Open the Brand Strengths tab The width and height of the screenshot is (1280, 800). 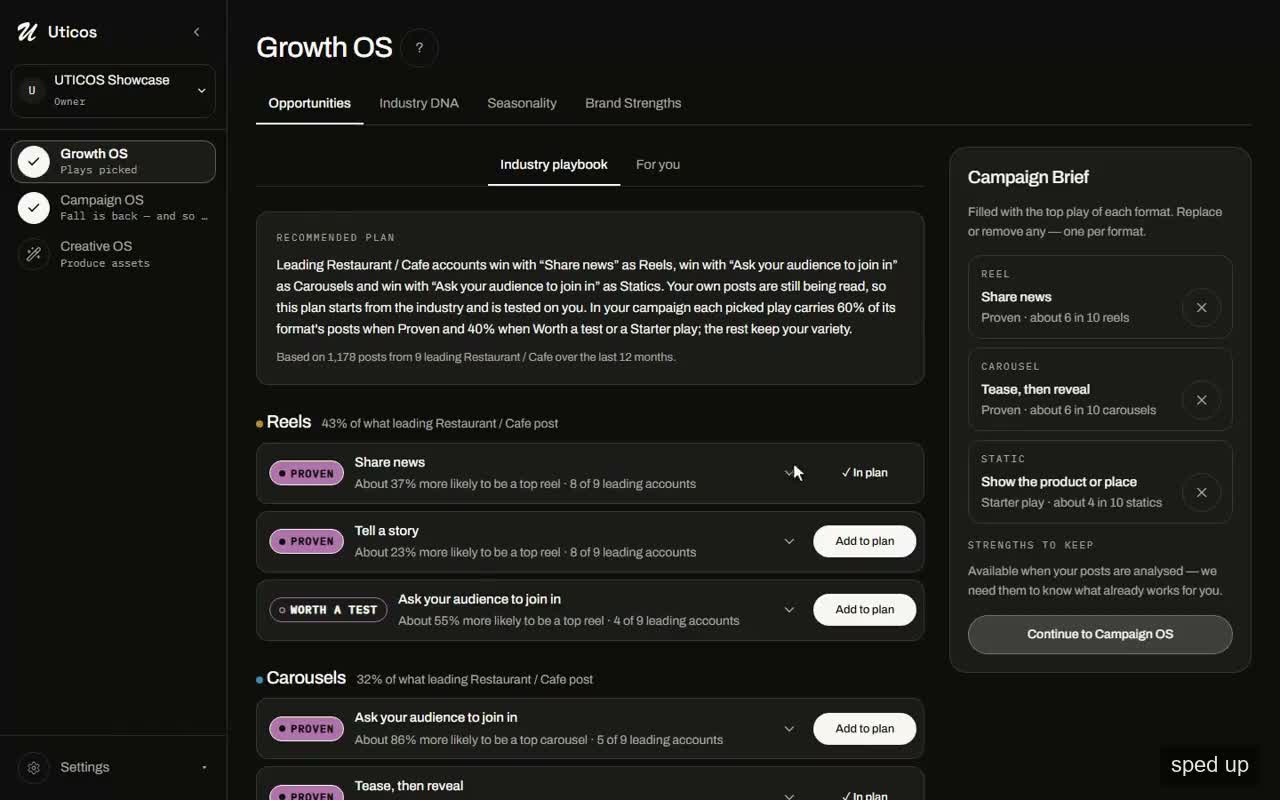(633, 103)
